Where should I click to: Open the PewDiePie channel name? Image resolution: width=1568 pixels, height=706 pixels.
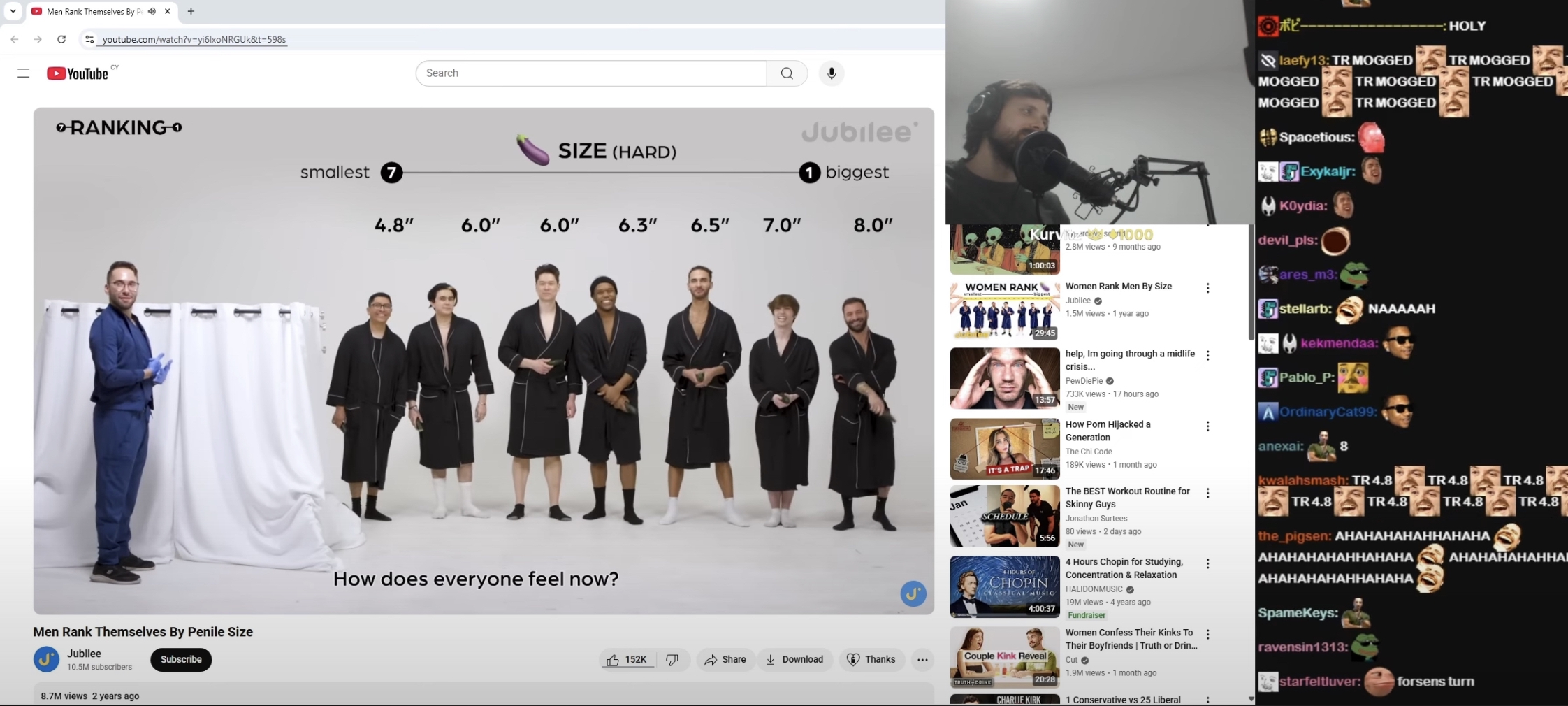(1084, 381)
